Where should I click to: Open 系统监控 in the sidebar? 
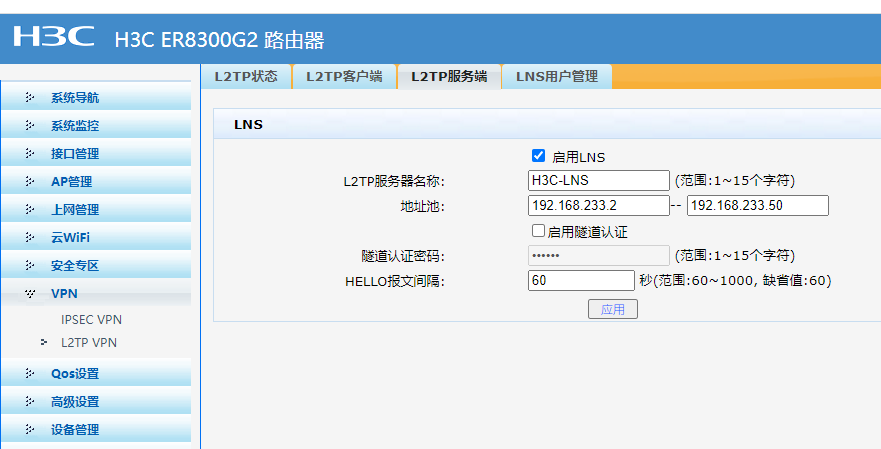(x=96, y=125)
